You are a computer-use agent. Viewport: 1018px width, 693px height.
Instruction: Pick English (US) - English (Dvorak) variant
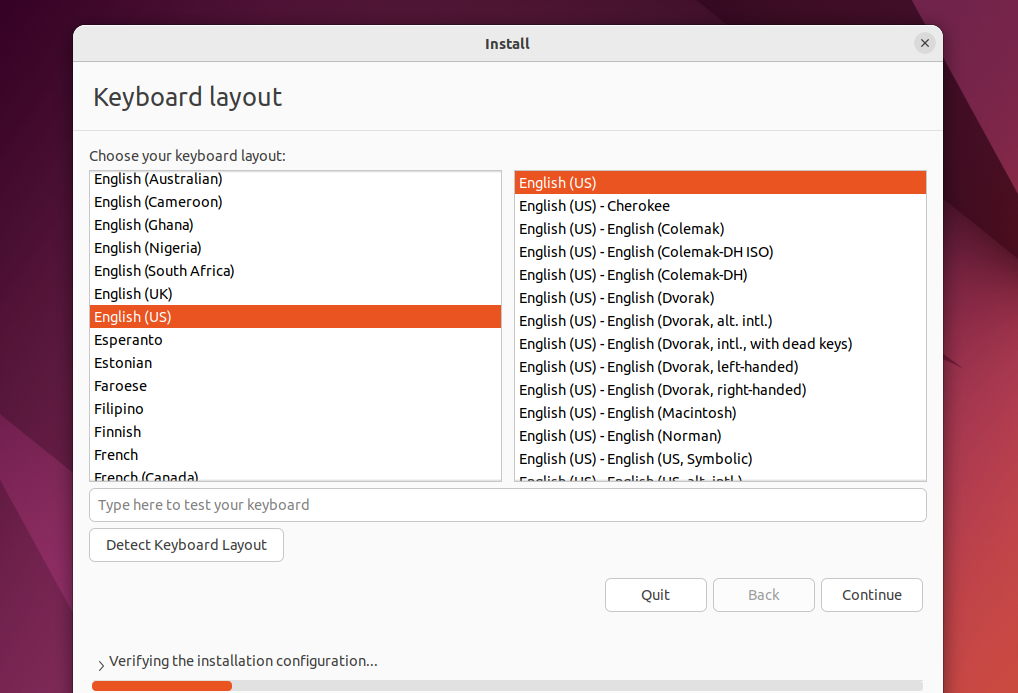(720, 298)
